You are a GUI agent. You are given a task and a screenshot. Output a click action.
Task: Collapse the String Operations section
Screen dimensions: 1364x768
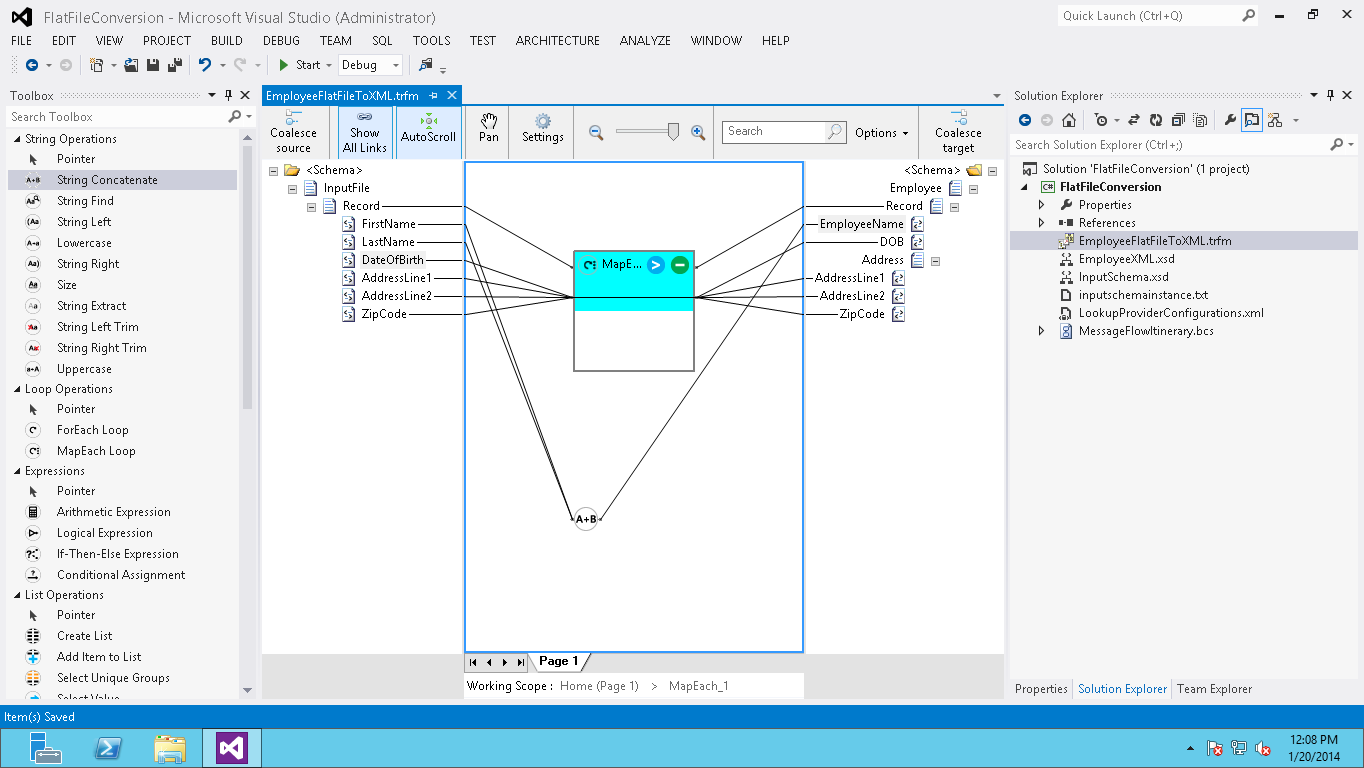click(16, 139)
